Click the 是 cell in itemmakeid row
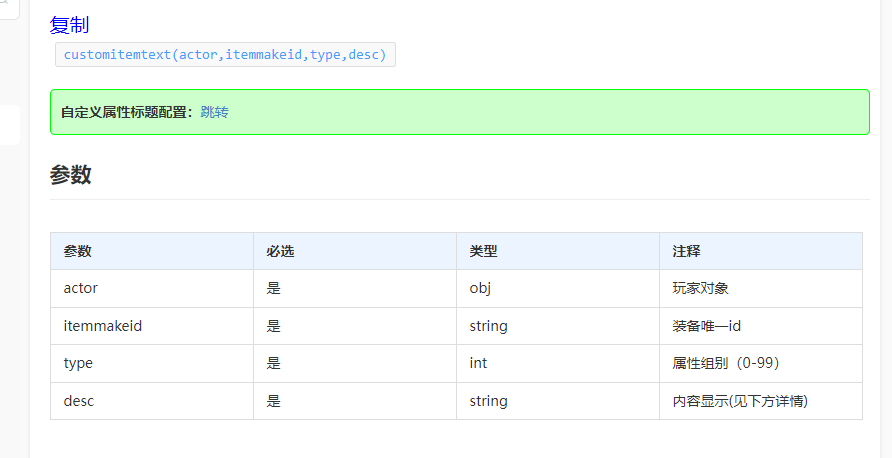This screenshot has width=892, height=458. point(355,326)
